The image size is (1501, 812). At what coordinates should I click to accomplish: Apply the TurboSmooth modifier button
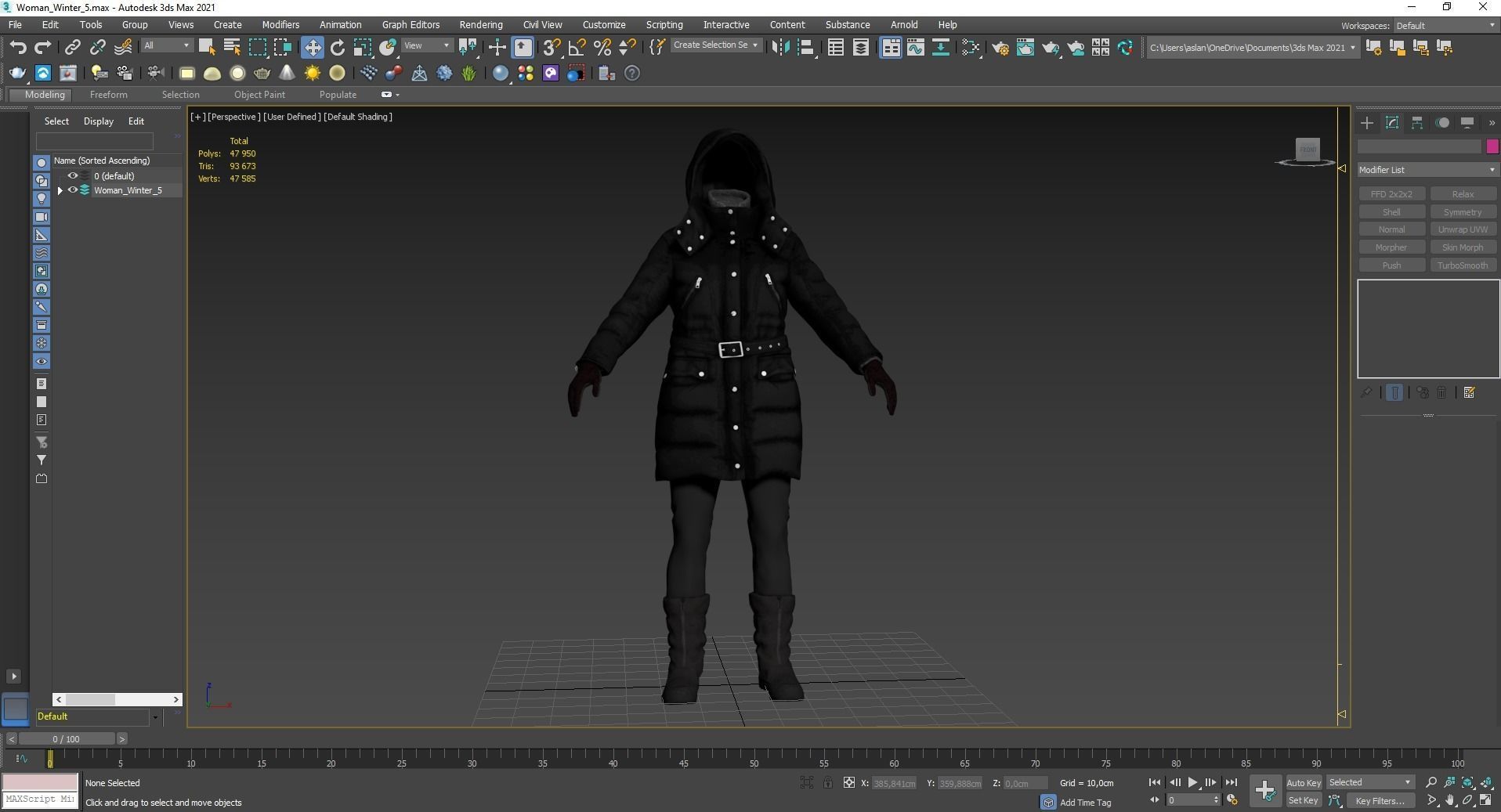click(x=1463, y=265)
